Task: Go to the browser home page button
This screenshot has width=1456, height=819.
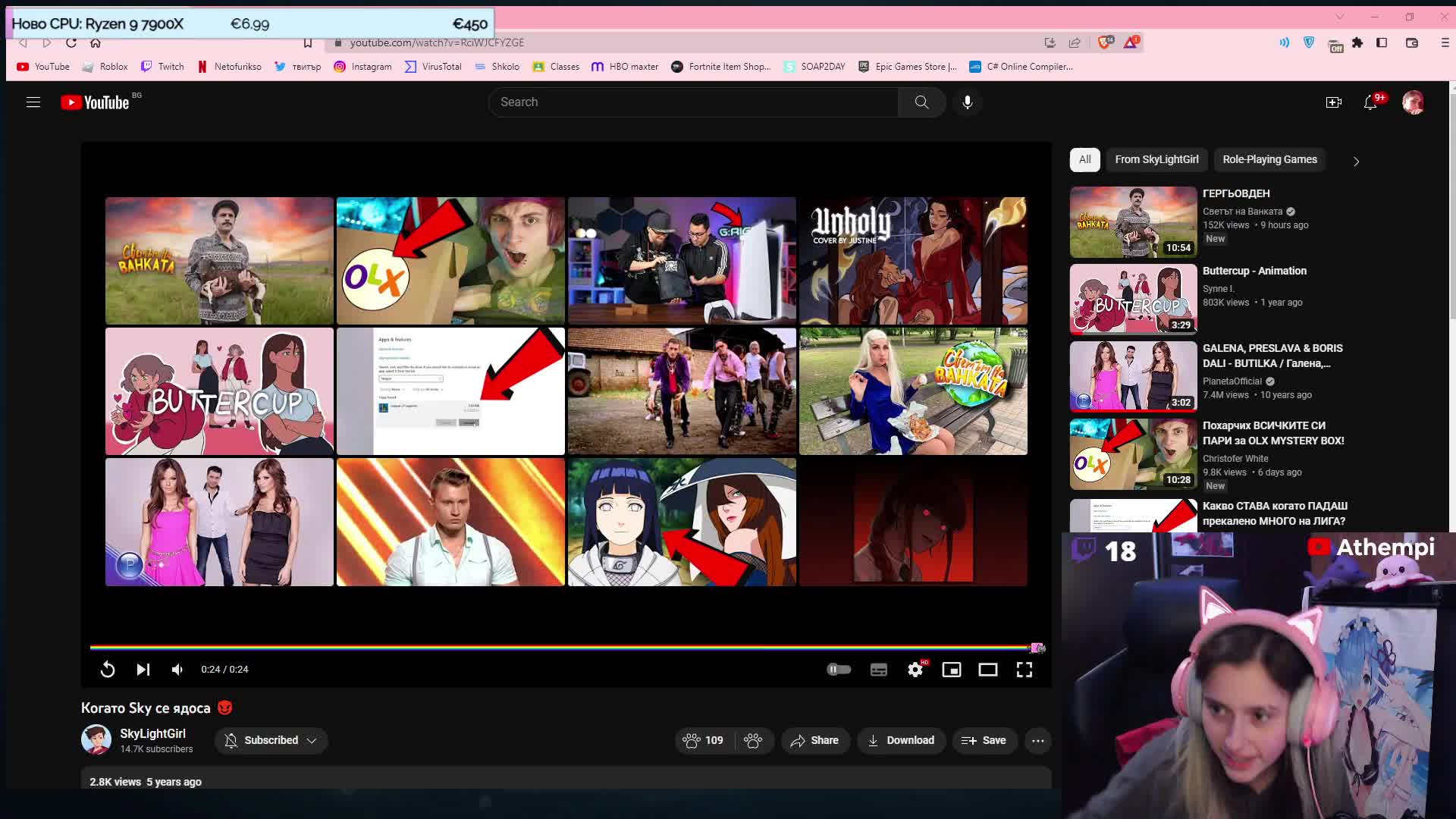Action: click(x=96, y=42)
